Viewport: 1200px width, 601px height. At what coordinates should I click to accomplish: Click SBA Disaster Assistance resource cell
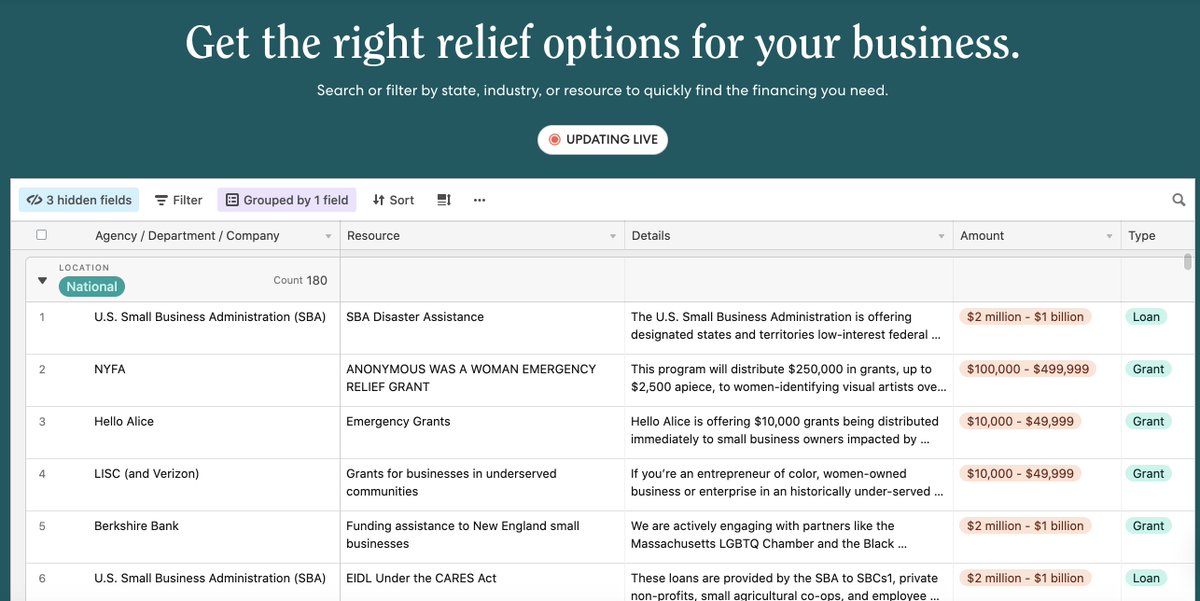482,328
